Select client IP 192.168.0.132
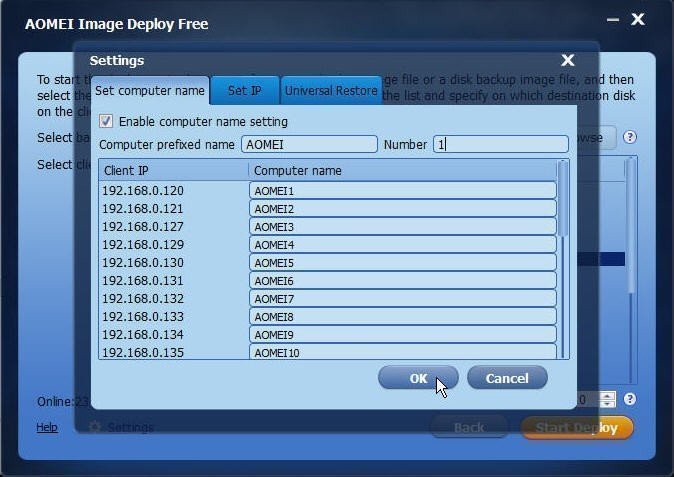This screenshot has height=477, width=674. 143,299
